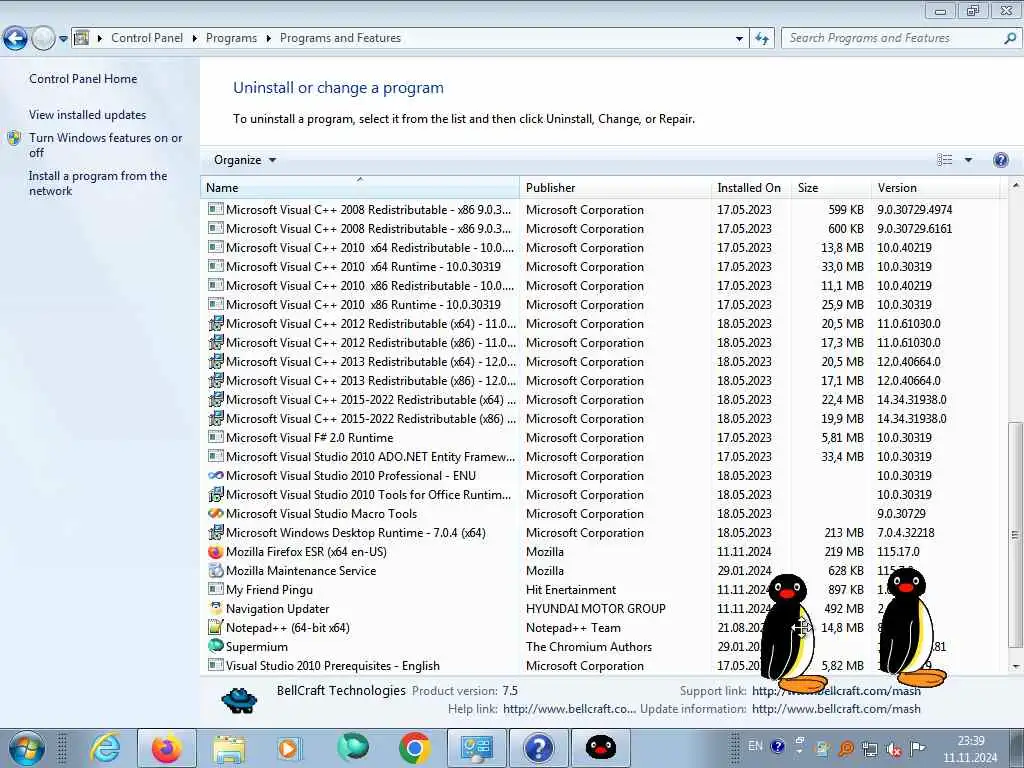The height and width of the screenshot is (768, 1024).
Task: Expand the address bar history dropdown
Action: (x=739, y=39)
